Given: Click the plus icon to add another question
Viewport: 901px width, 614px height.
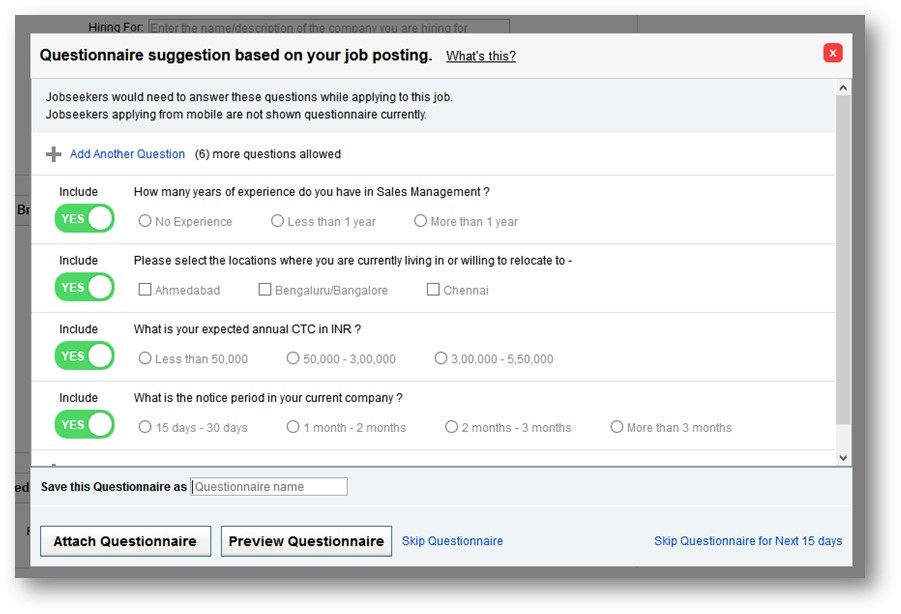Looking at the screenshot, I should tap(53, 154).
